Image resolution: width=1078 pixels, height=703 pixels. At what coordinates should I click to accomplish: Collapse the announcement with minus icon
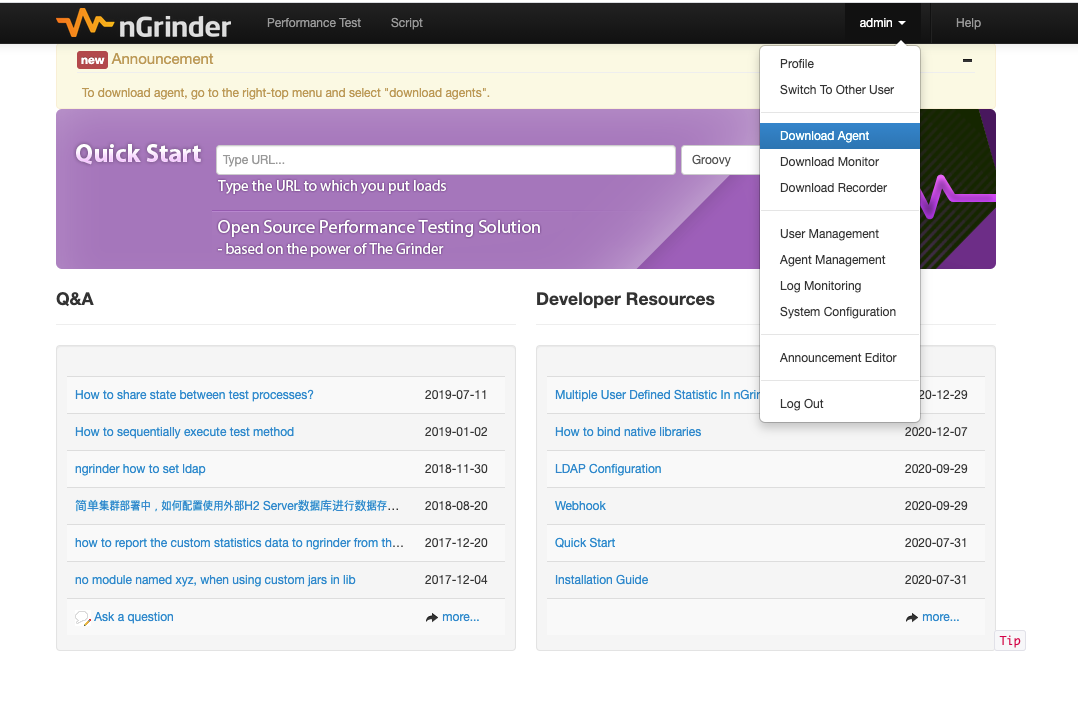pos(967,60)
